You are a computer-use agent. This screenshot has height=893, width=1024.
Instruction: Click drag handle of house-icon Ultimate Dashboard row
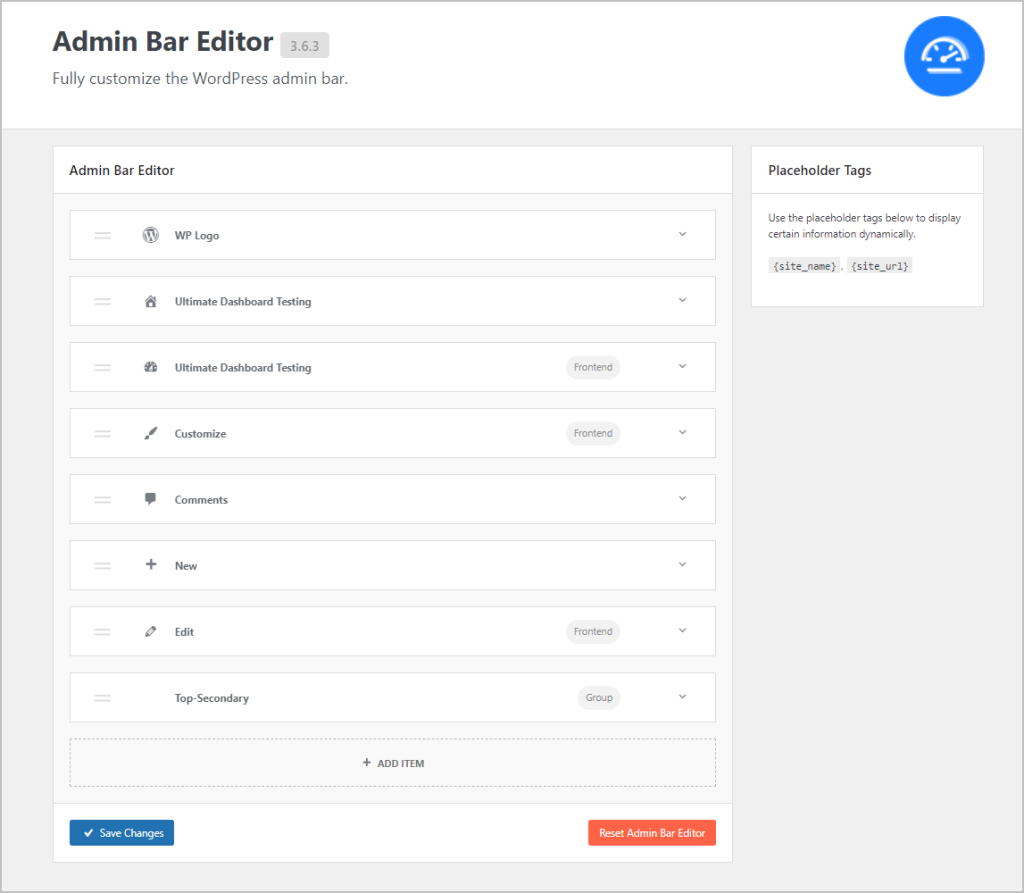tap(103, 301)
